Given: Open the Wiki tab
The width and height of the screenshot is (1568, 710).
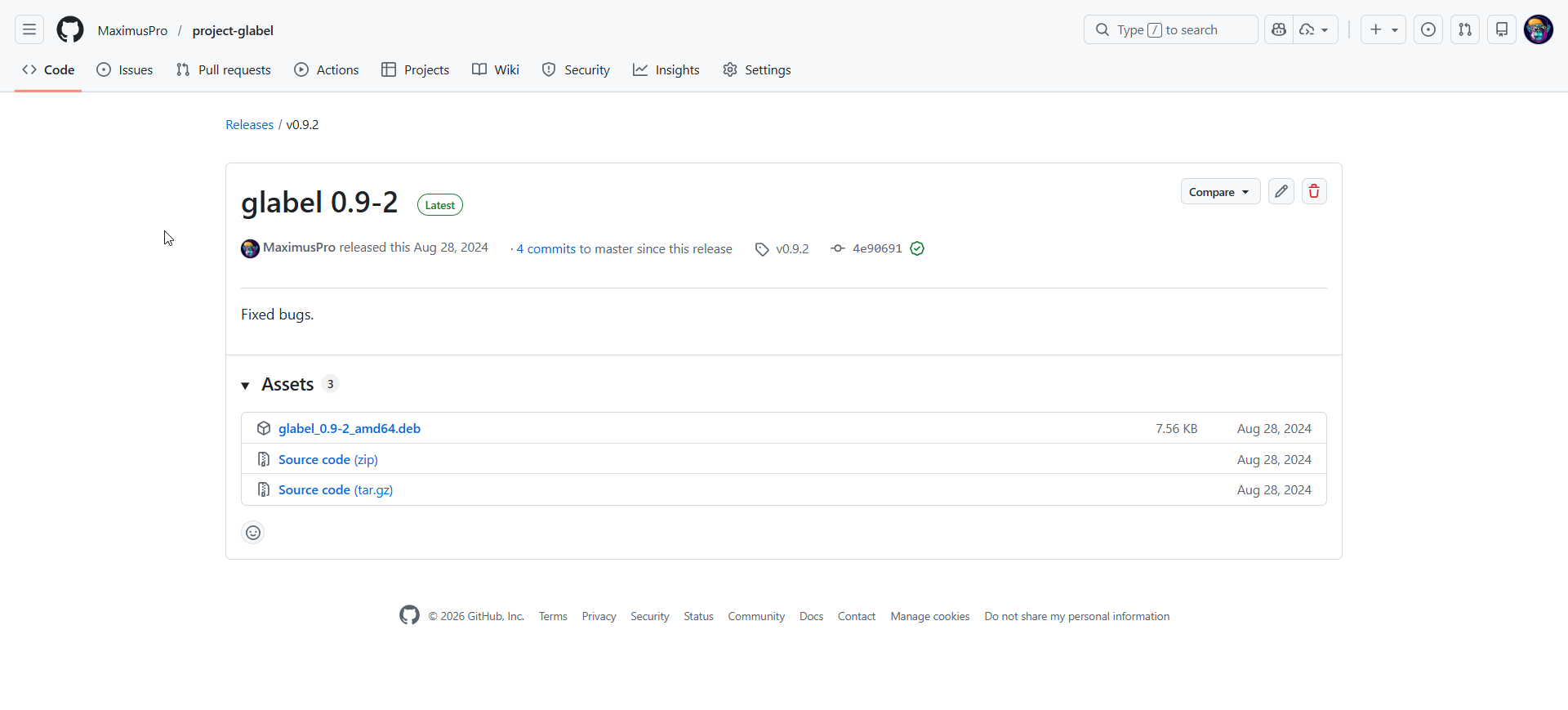Looking at the screenshot, I should (x=496, y=70).
